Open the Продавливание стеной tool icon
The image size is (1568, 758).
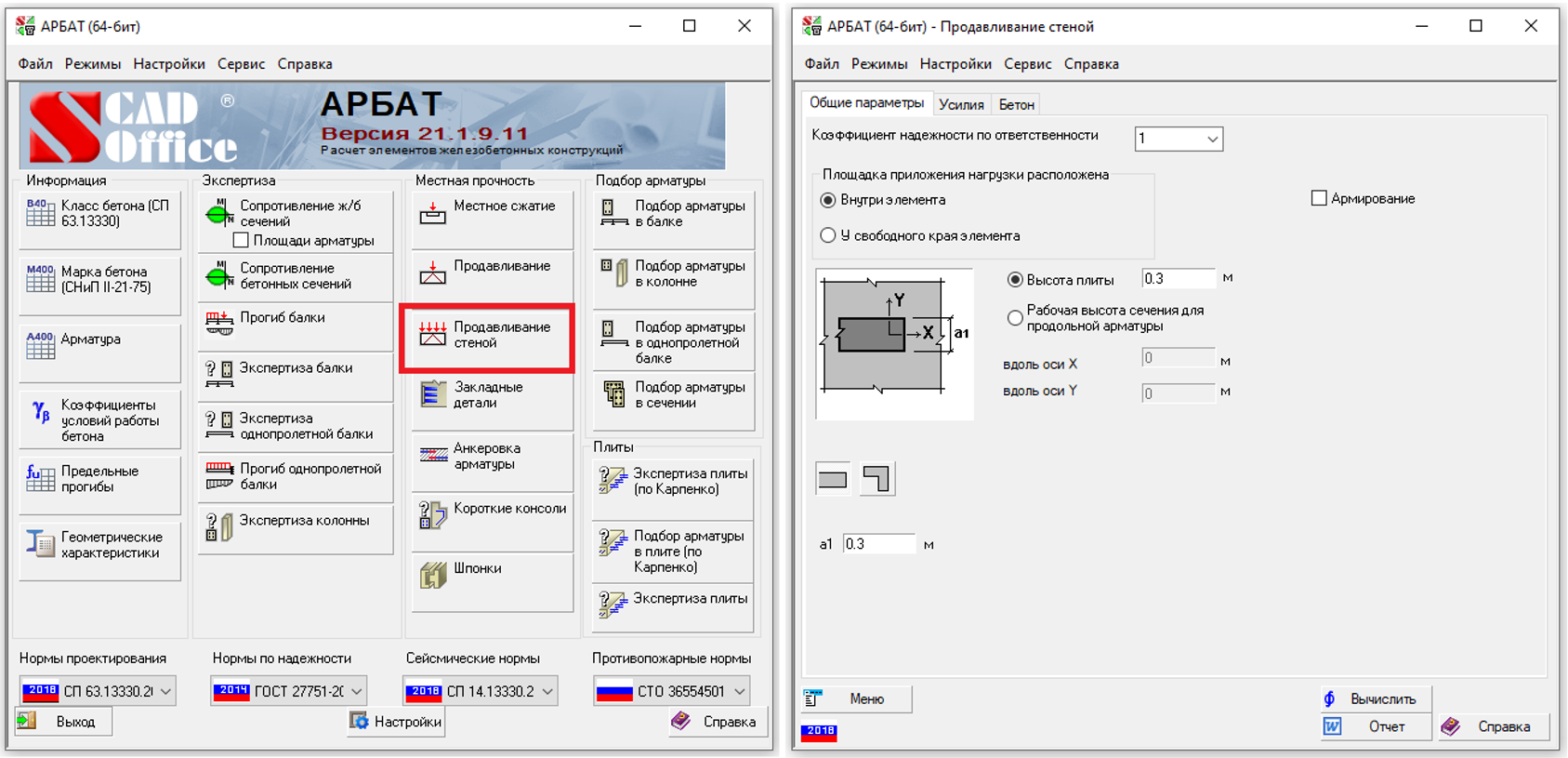pos(432,334)
